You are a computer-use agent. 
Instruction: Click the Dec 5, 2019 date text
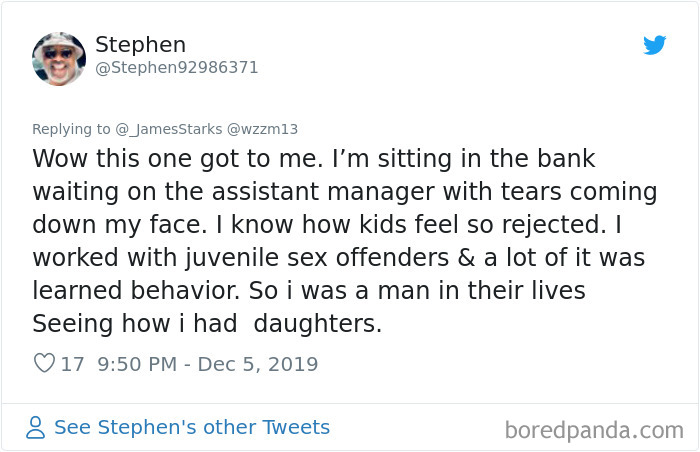[x=259, y=364]
